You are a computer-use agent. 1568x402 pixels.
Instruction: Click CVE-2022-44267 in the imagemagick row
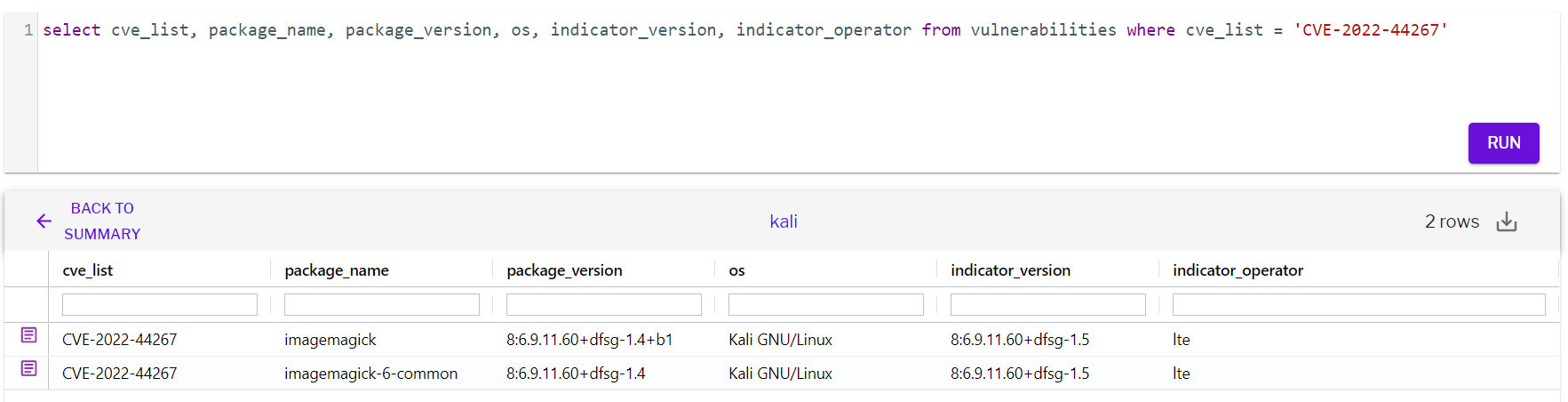(x=119, y=340)
